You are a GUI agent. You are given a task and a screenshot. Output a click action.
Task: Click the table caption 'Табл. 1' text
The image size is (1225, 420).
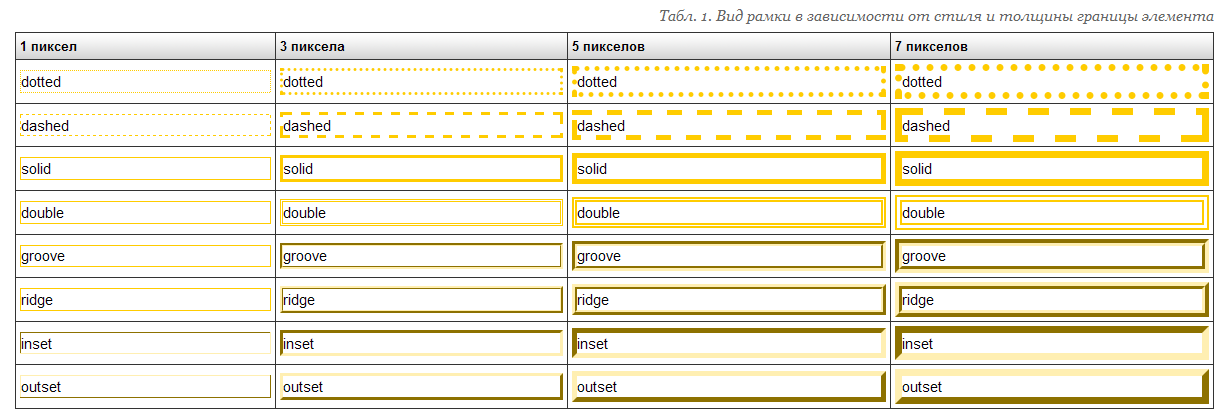tap(684, 17)
